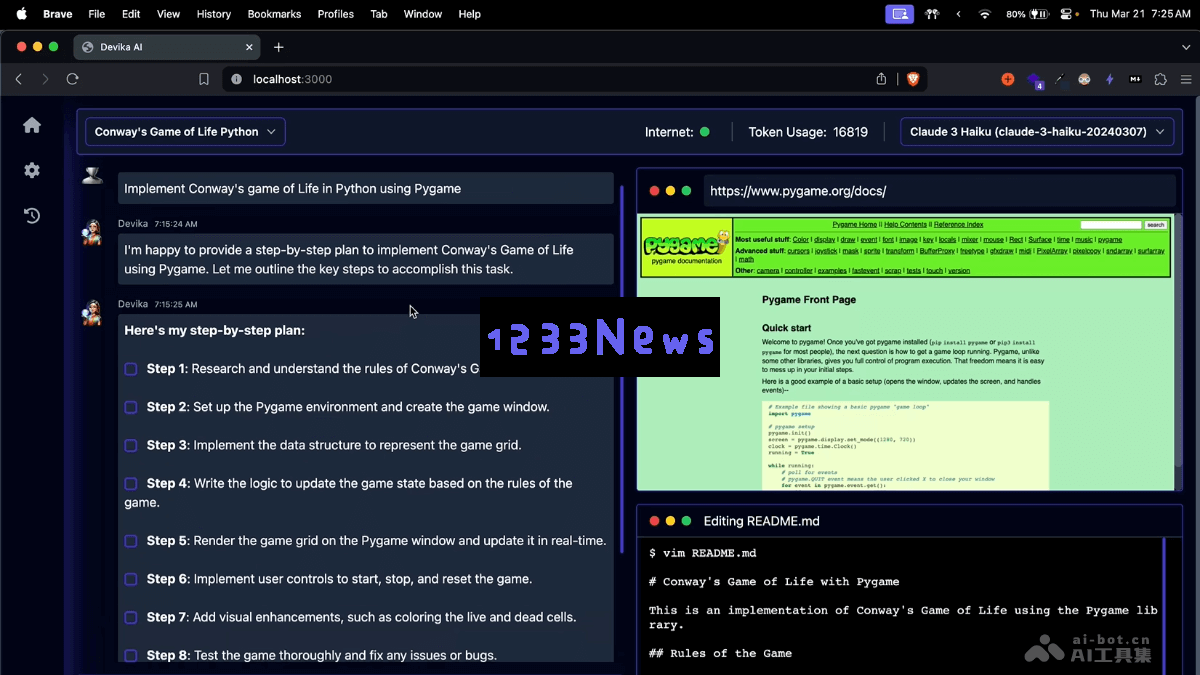Close the Devika AI tab
This screenshot has width=1200, height=675.
tap(249, 47)
